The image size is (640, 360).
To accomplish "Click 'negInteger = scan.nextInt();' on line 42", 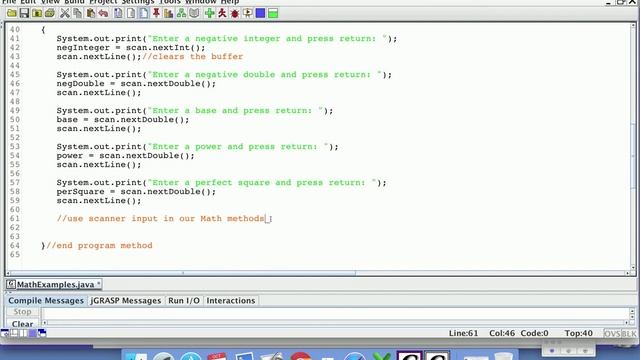I will pyautogui.click(x=131, y=48).
